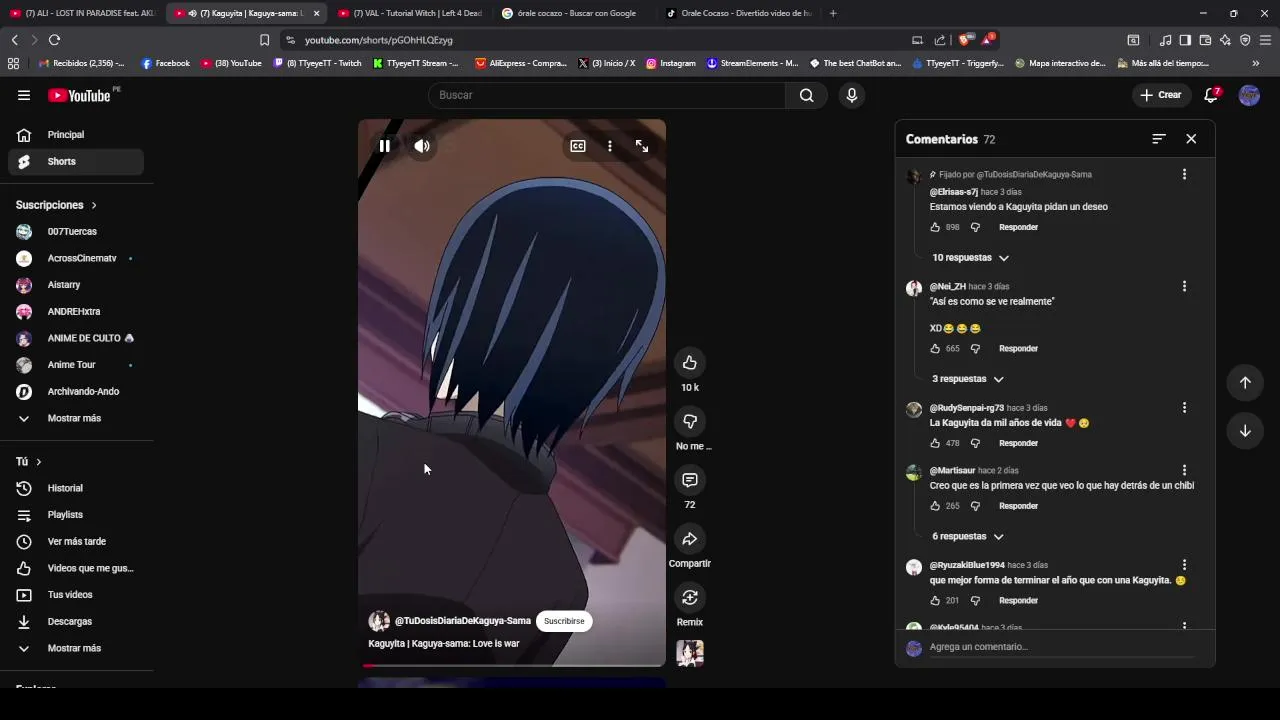Open the Crear button

(x=1161, y=95)
